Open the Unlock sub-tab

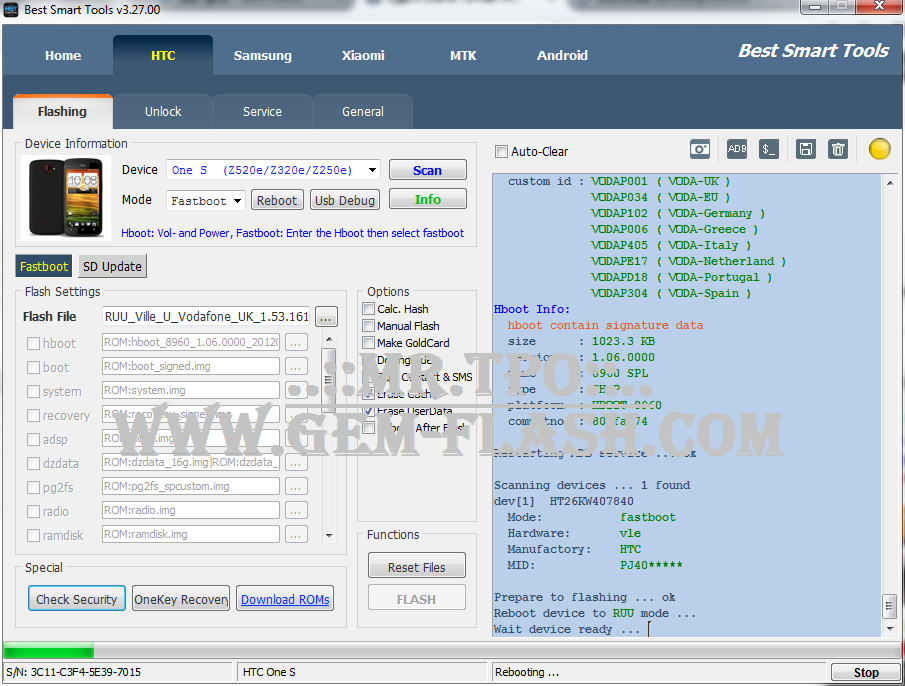163,111
